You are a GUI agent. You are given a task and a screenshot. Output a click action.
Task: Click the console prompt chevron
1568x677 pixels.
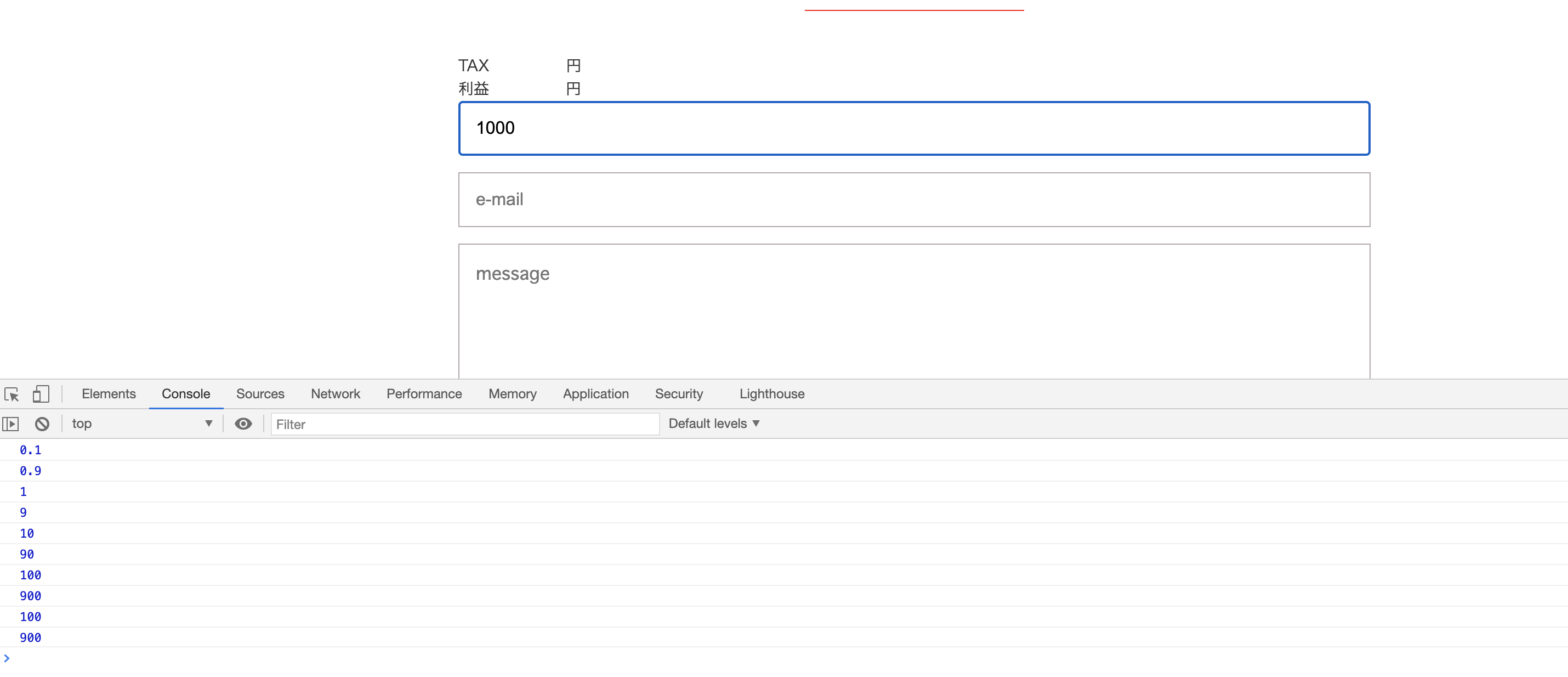tap(7, 659)
